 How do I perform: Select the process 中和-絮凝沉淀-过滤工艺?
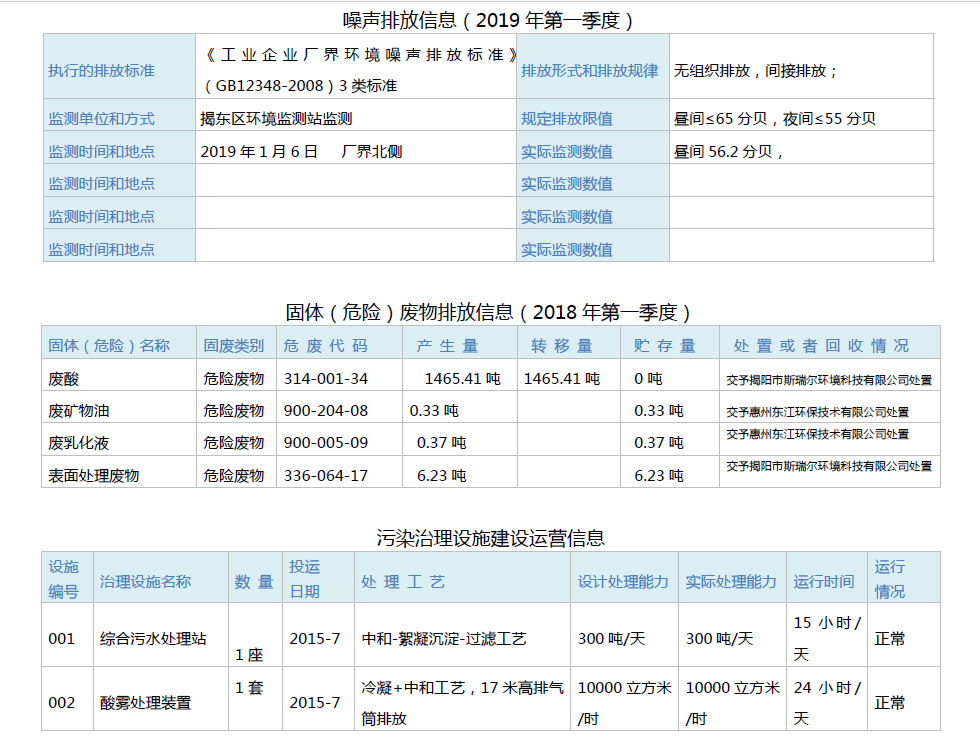click(444, 639)
